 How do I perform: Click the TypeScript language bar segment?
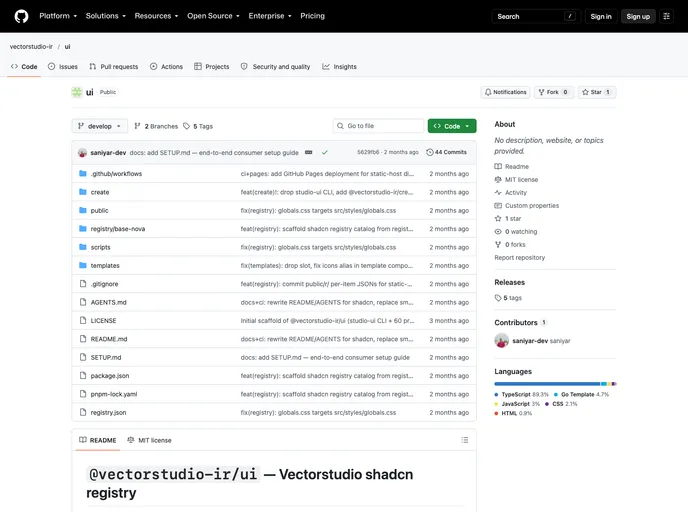coord(547,384)
